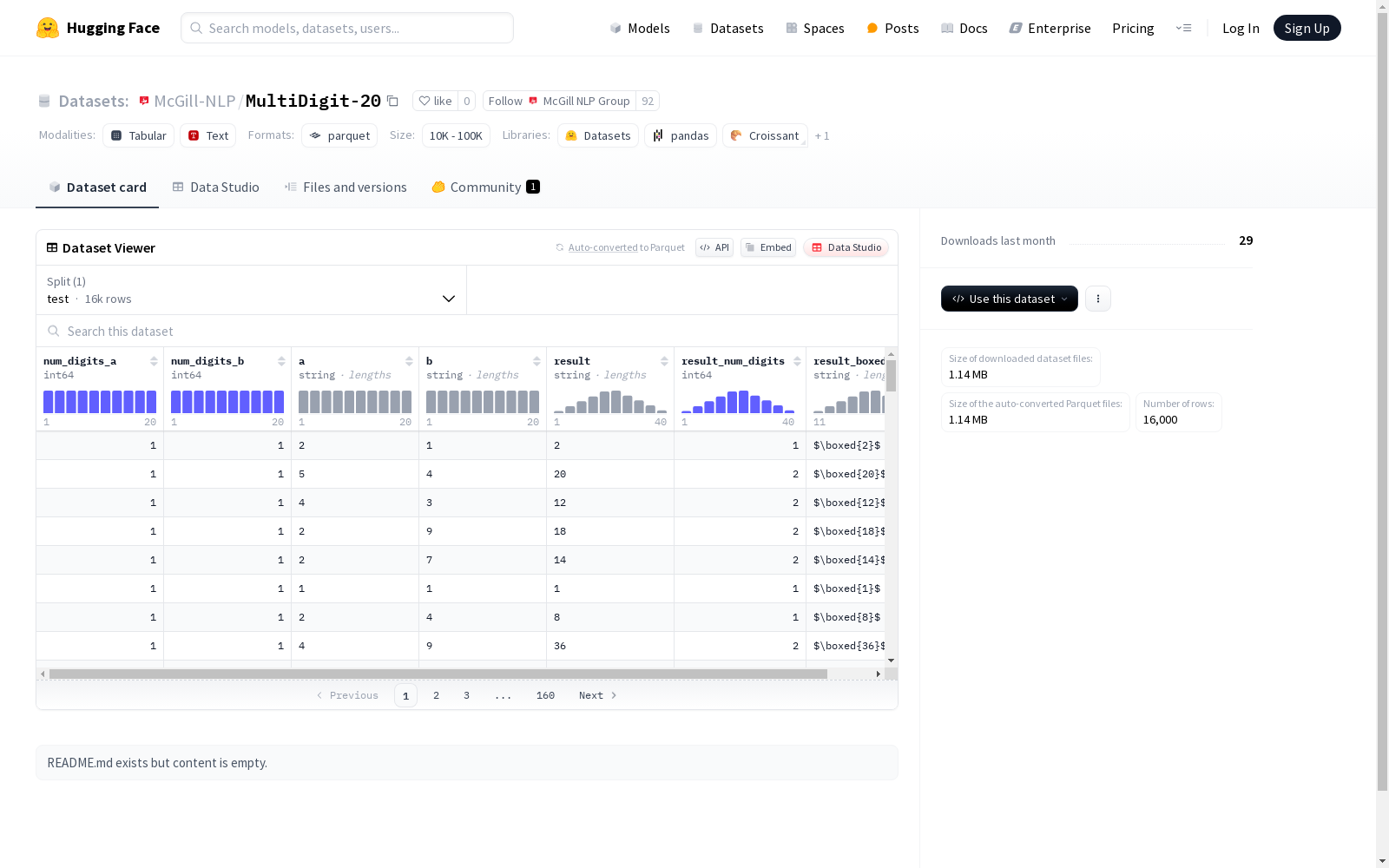
Task: Switch to the Dataset card tab
Action: coord(97,187)
